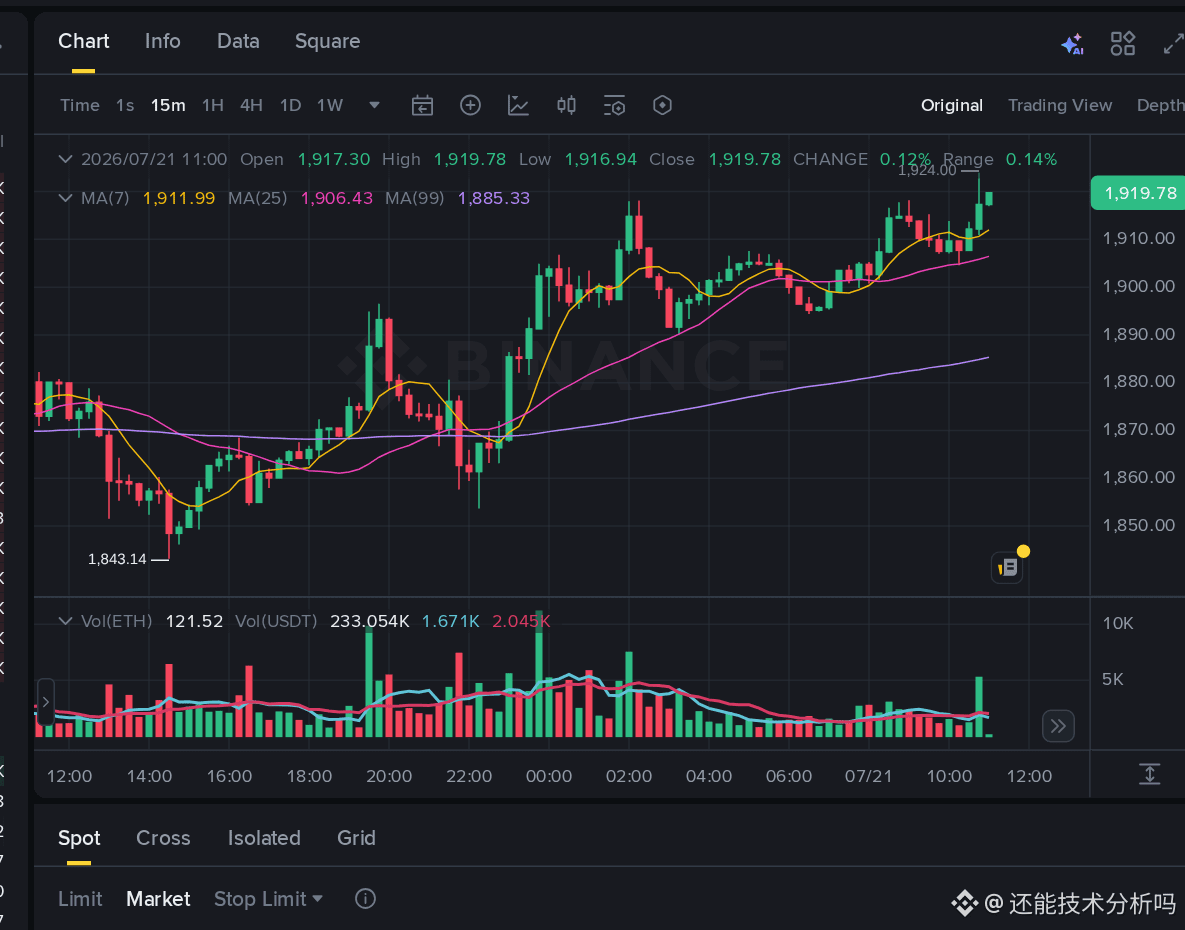Click the auto-fit price scale icon
This screenshot has width=1185, height=930.
1149,774
